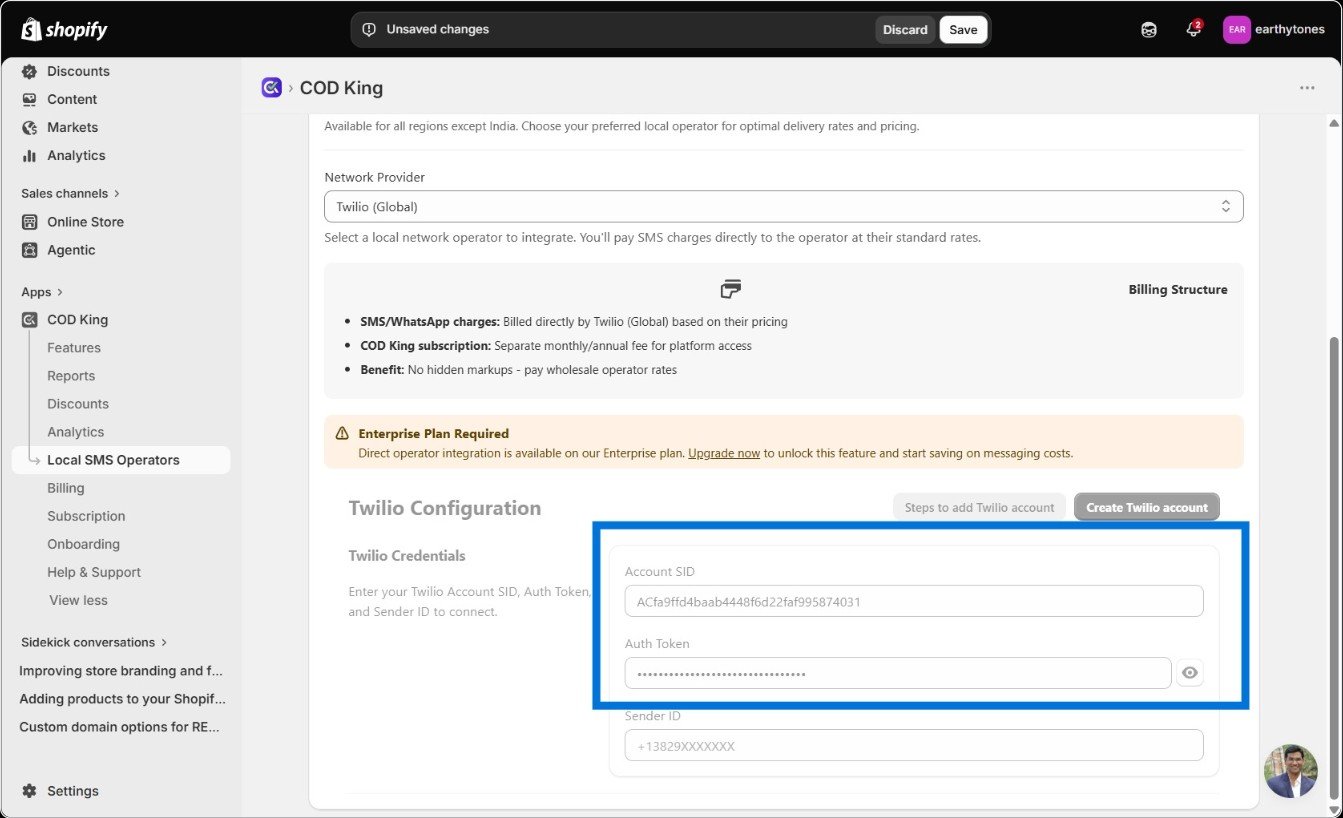The image size is (1343, 818).
Task: Open 'Custom domain options' conversation
Action: pyautogui.click(x=119, y=727)
